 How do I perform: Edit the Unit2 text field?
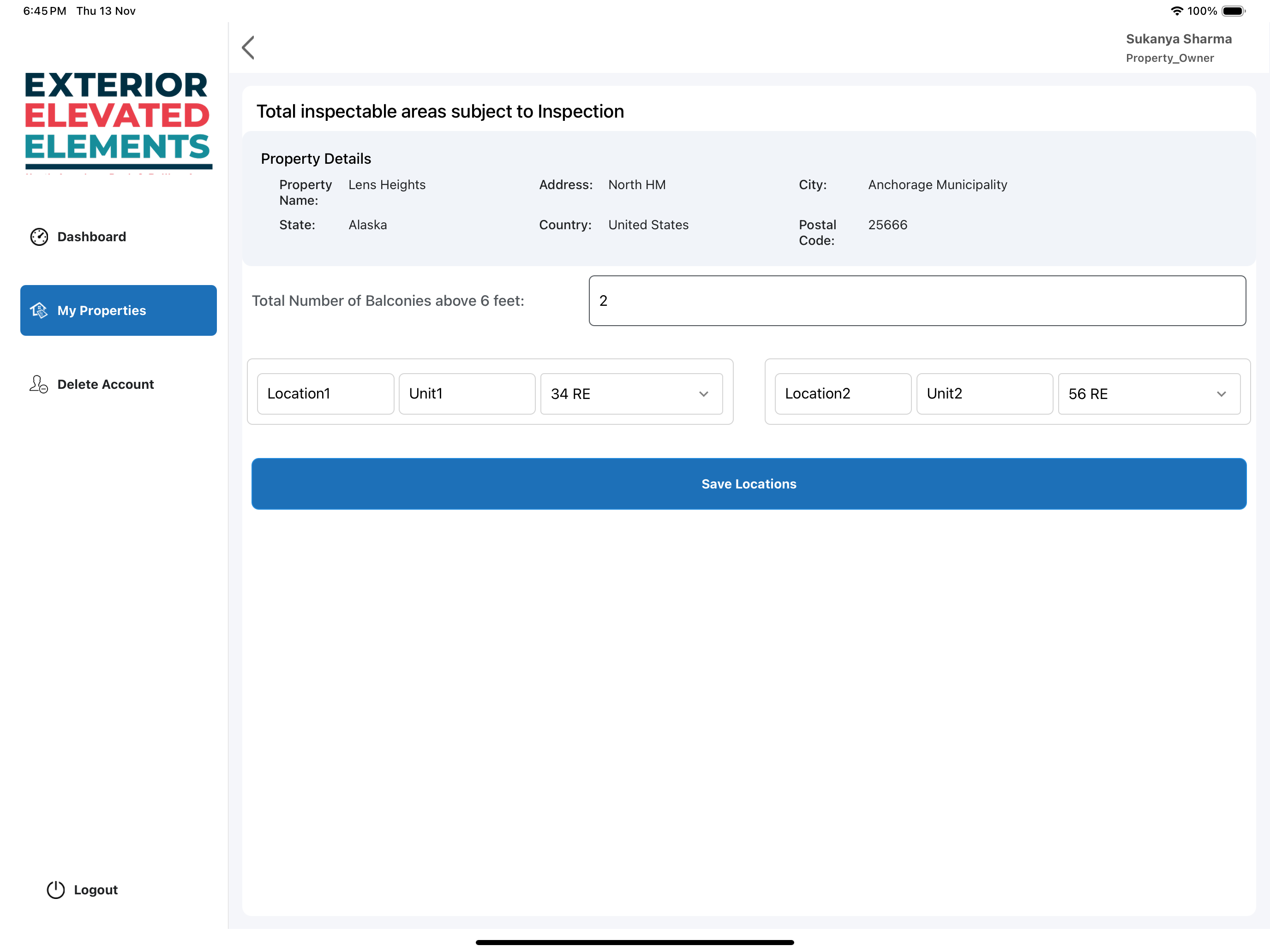click(x=985, y=393)
